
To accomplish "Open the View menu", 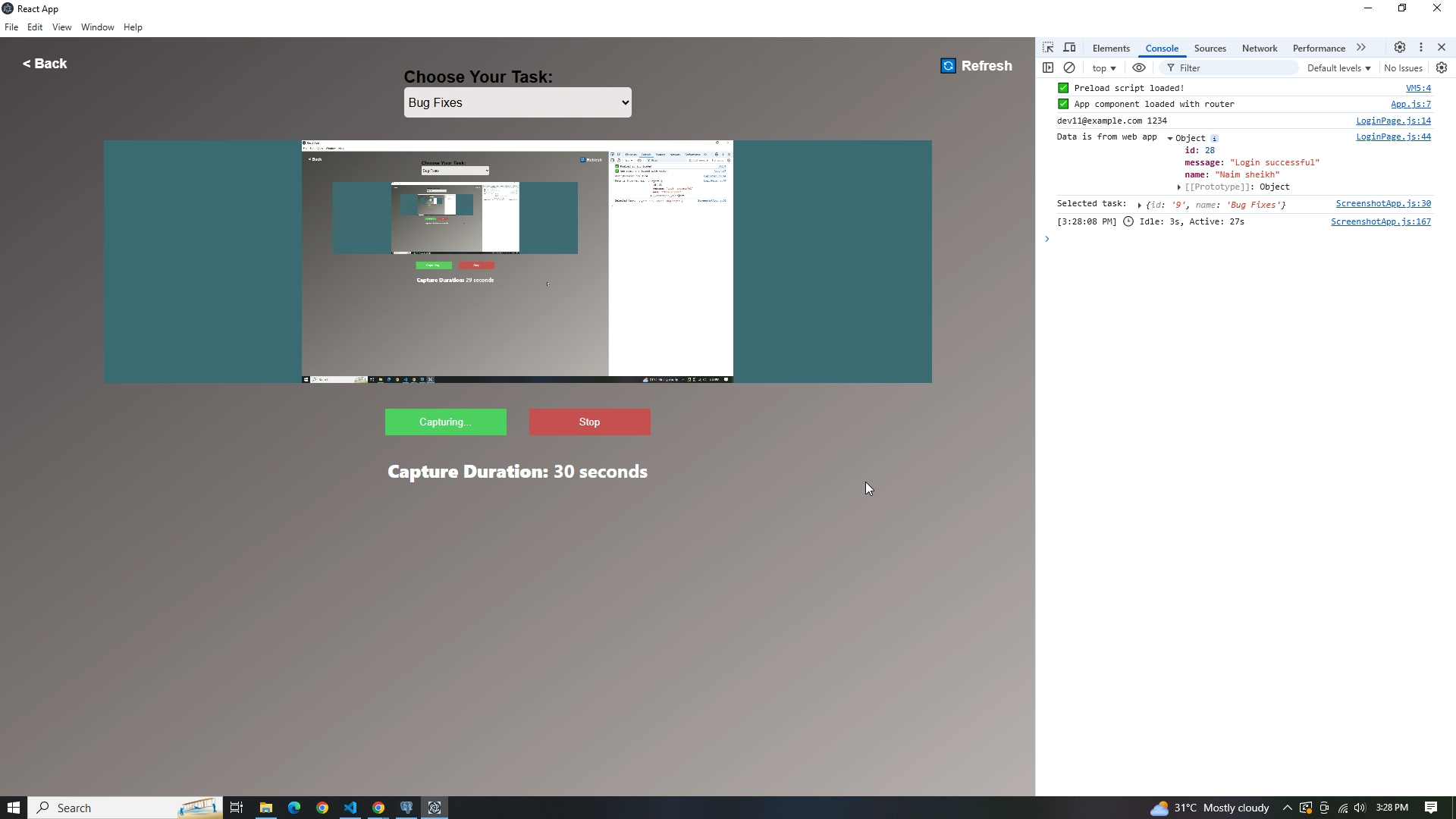I will point(61,27).
